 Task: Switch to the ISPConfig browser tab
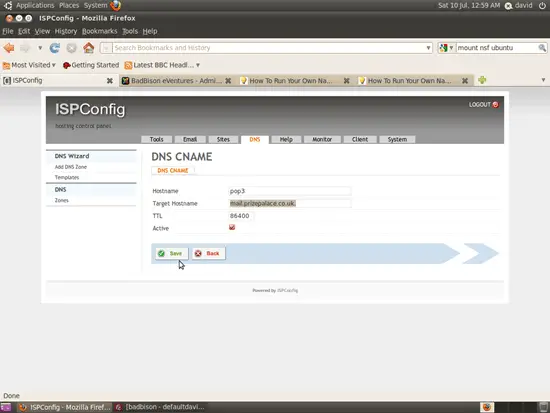coord(56,81)
